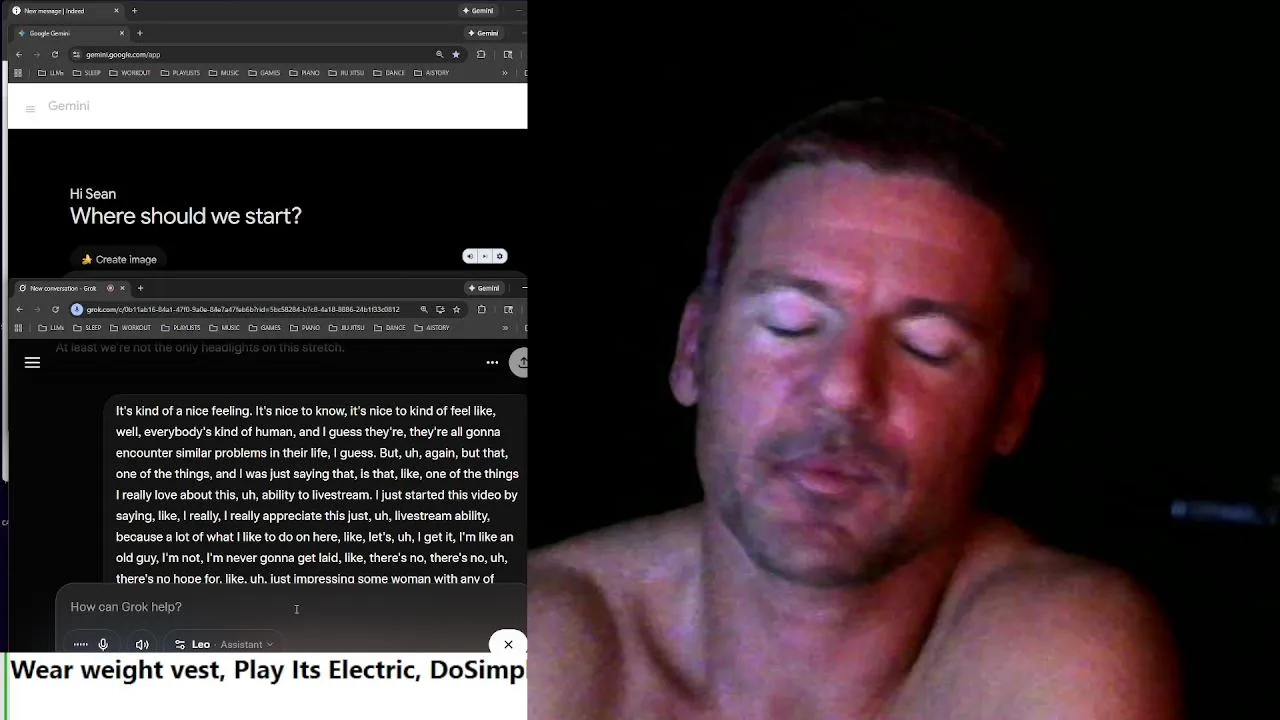Toggle bookmark star for the Gemini page
Viewport: 1280px width, 720px height.
[456, 54]
